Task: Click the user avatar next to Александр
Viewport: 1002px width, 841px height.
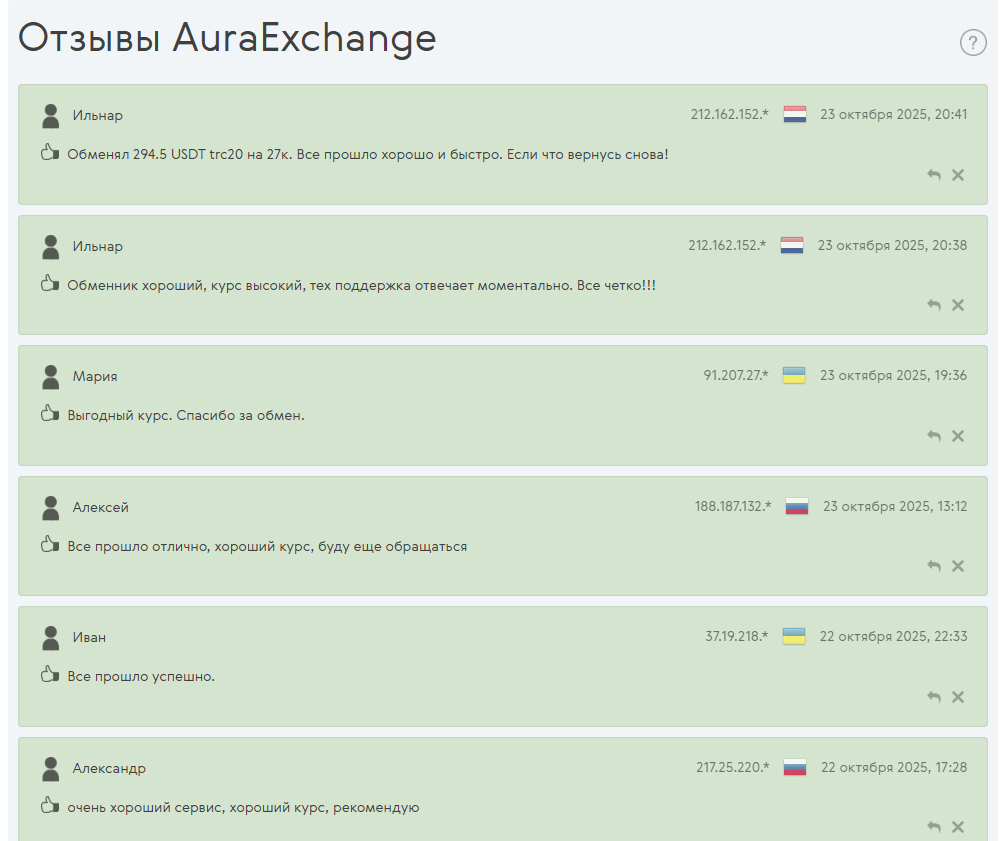Action: coord(51,769)
